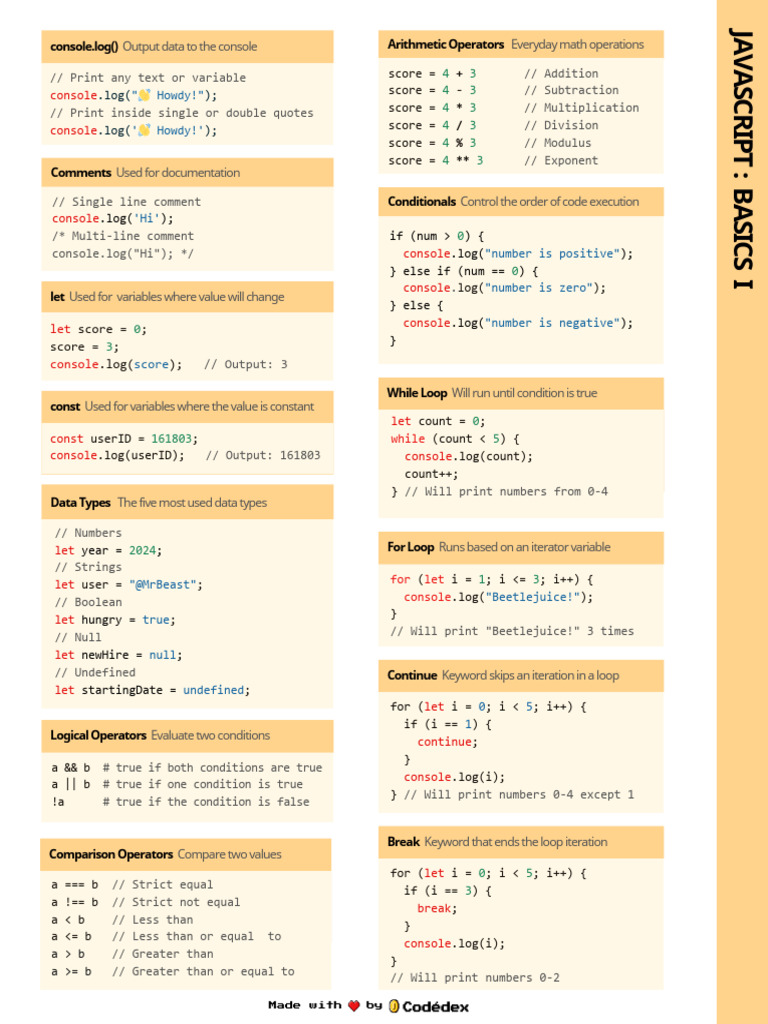Click the Codédex coin logo icon
This screenshot has height=1024, width=768.
pos(395,1006)
